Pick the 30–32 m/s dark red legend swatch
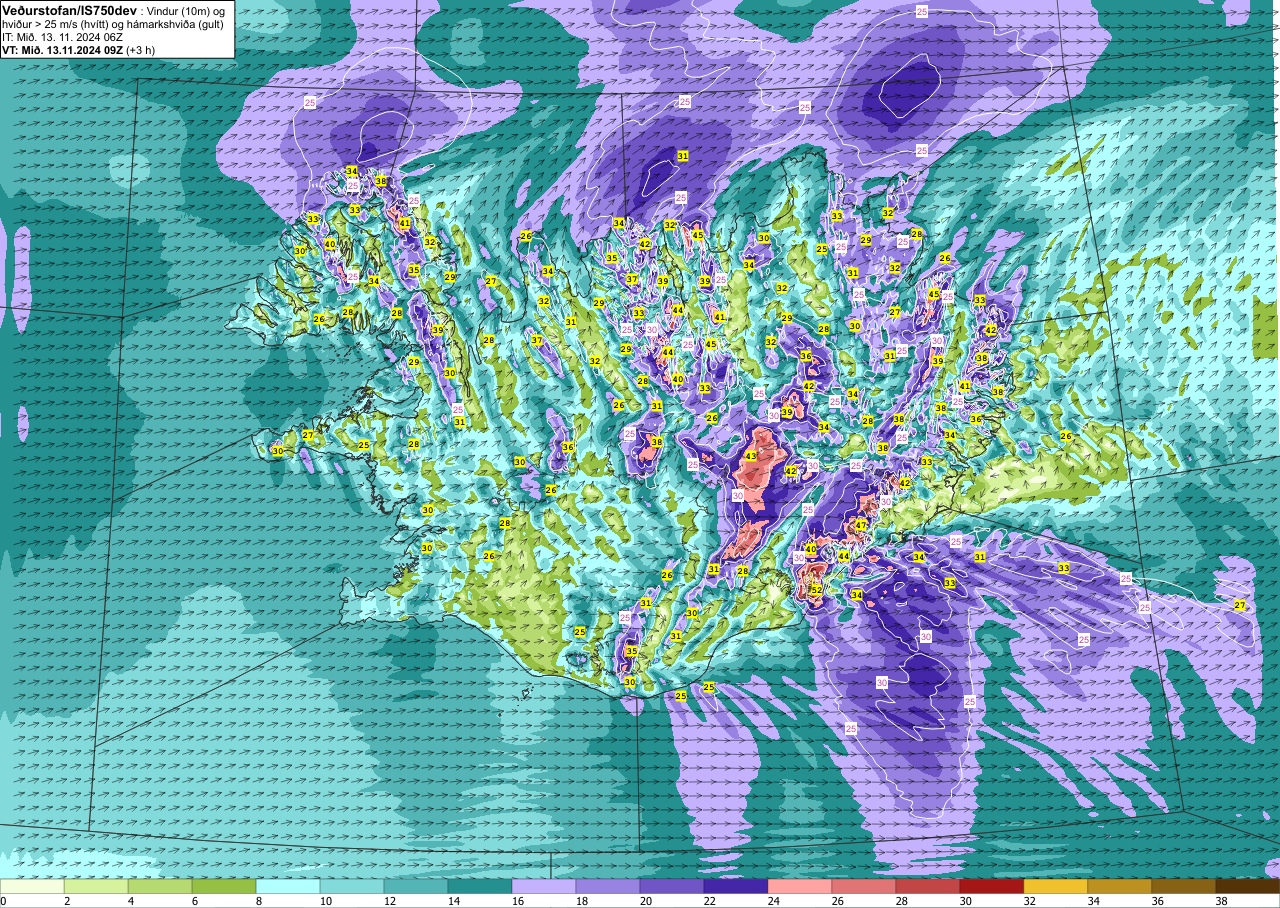Viewport: 1280px width, 908px height. [992, 886]
